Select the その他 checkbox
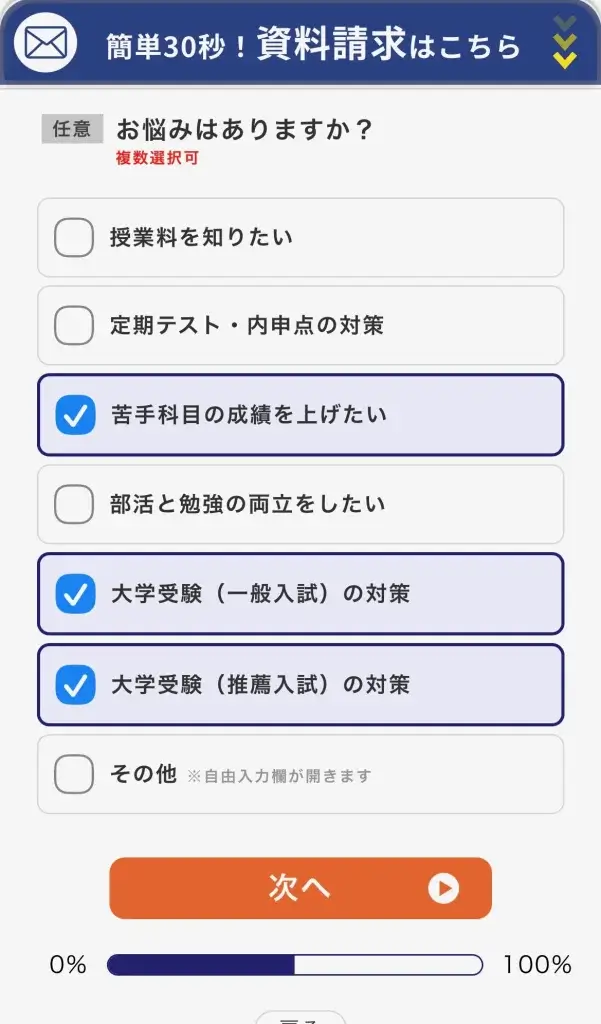This screenshot has height=1024, width=601. (x=74, y=774)
